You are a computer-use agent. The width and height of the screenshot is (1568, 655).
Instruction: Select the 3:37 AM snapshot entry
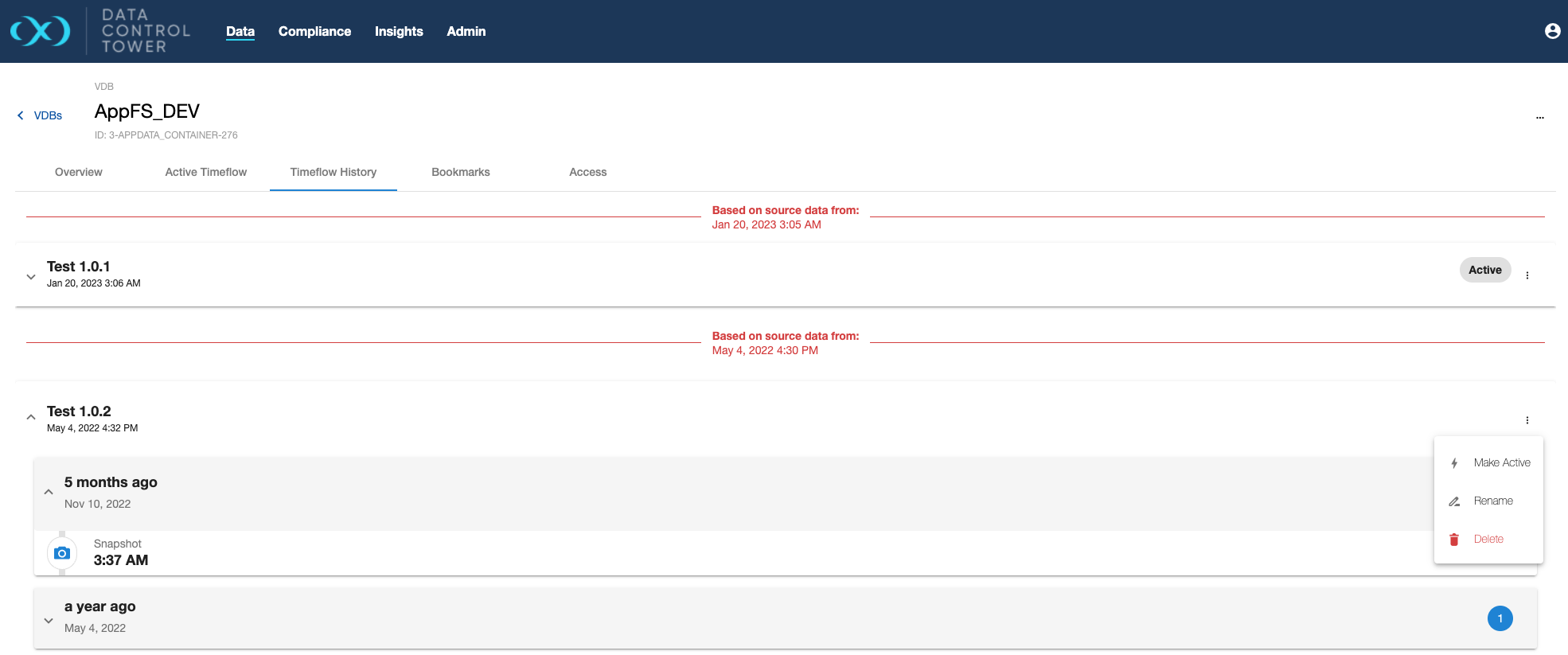click(121, 553)
